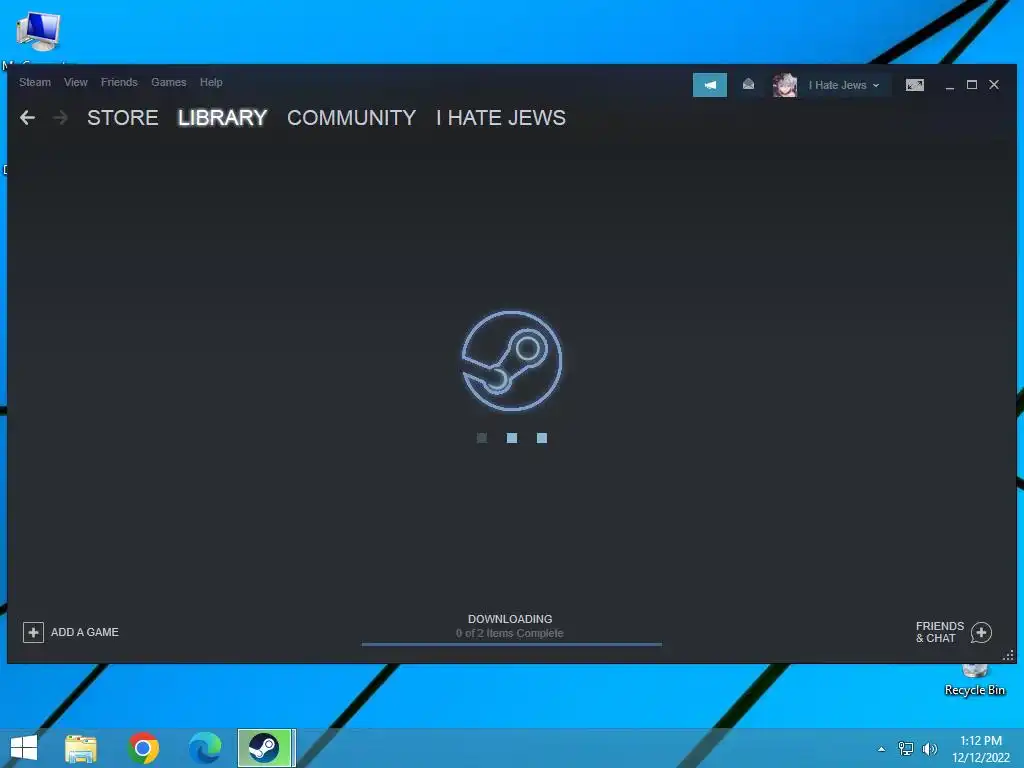Screen dimensions: 1024x768
Task: Switch to the STORE tab
Action: click(123, 118)
